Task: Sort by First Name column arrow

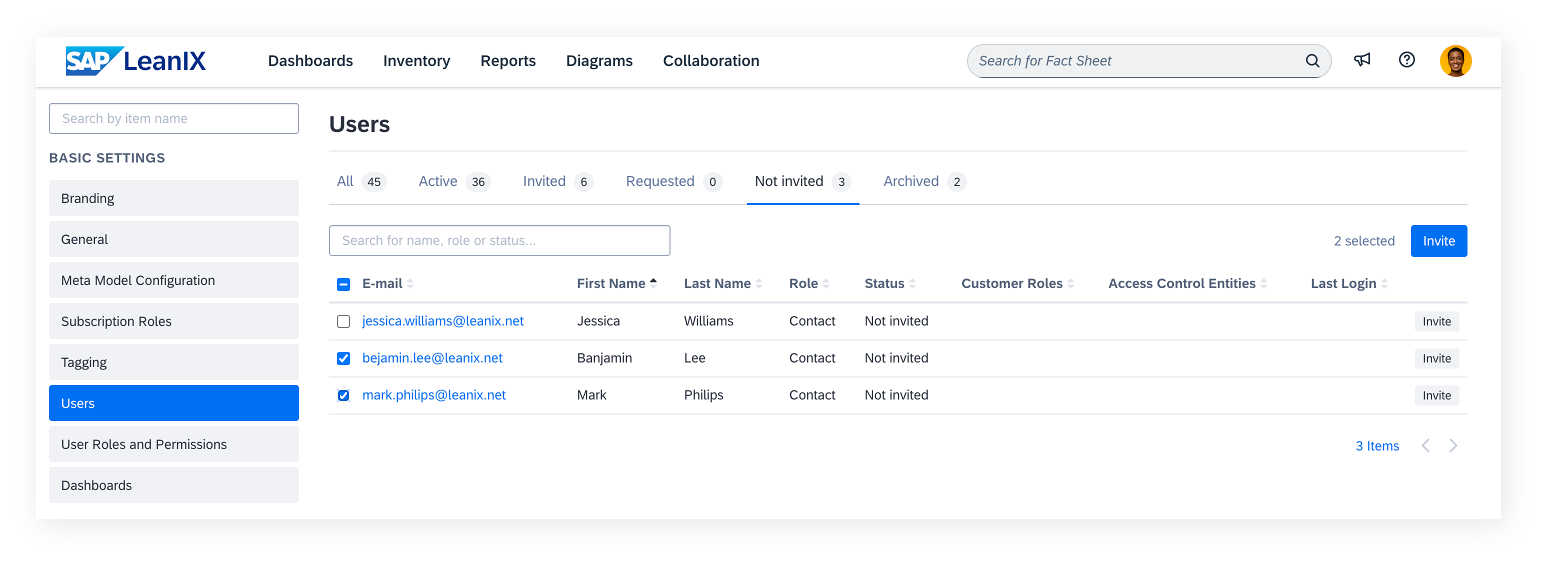Action: pyautogui.click(x=654, y=283)
